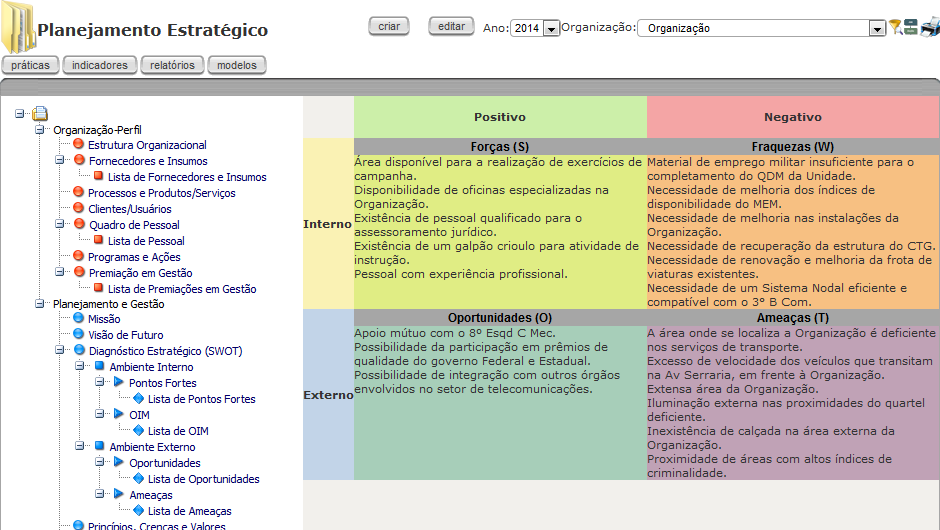Click red circle icon beside Clientes/Usuários
Screen dimensions: 940x530
point(79,208)
